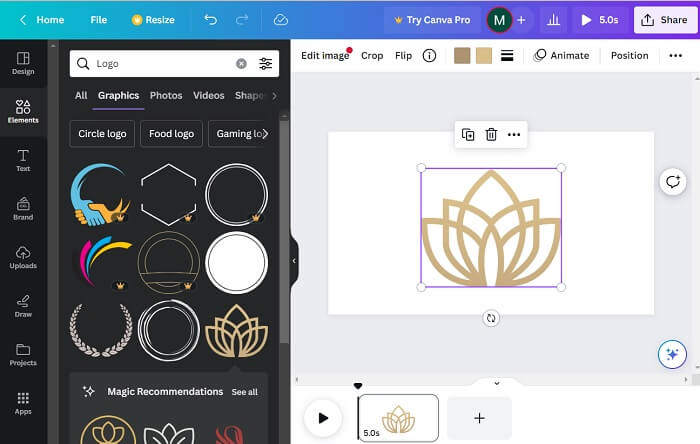Viewport: 700px width, 444px height.
Task: Open the Elements panel
Action: (x=23, y=112)
